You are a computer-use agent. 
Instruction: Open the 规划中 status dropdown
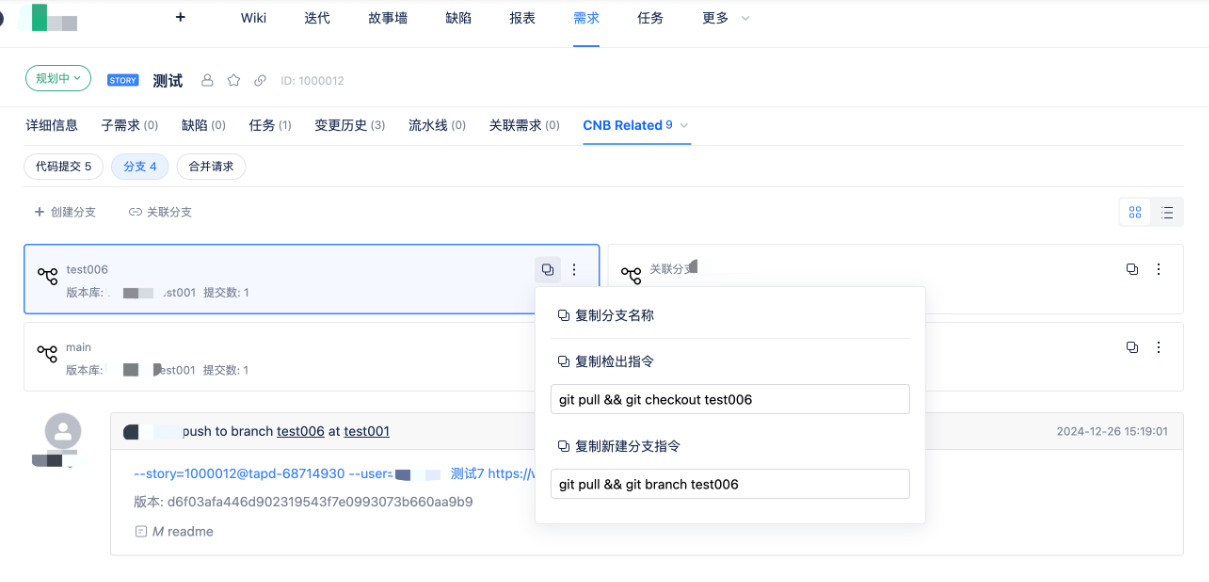(x=58, y=78)
